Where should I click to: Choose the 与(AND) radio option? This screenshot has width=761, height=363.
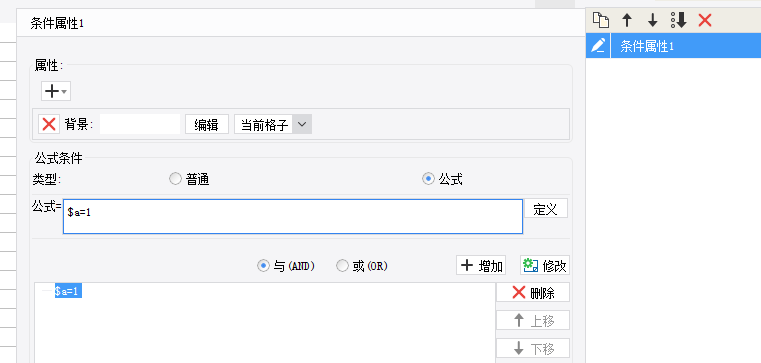point(263,266)
